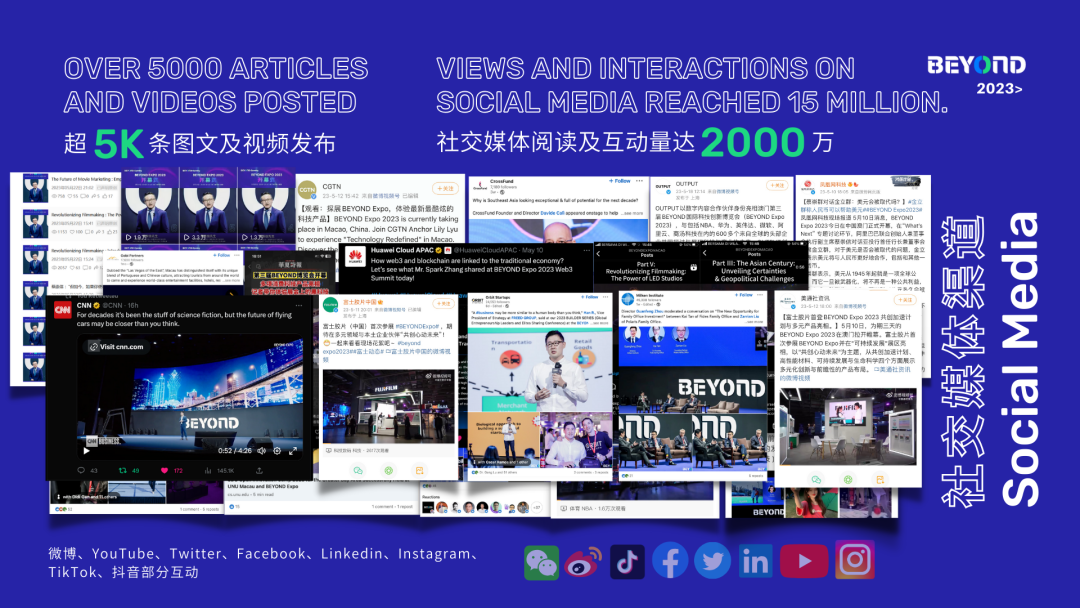Image resolution: width=1080 pixels, height=608 pixels.
Task: Open the Weibo icon in the bottom row
Action: 584,562
